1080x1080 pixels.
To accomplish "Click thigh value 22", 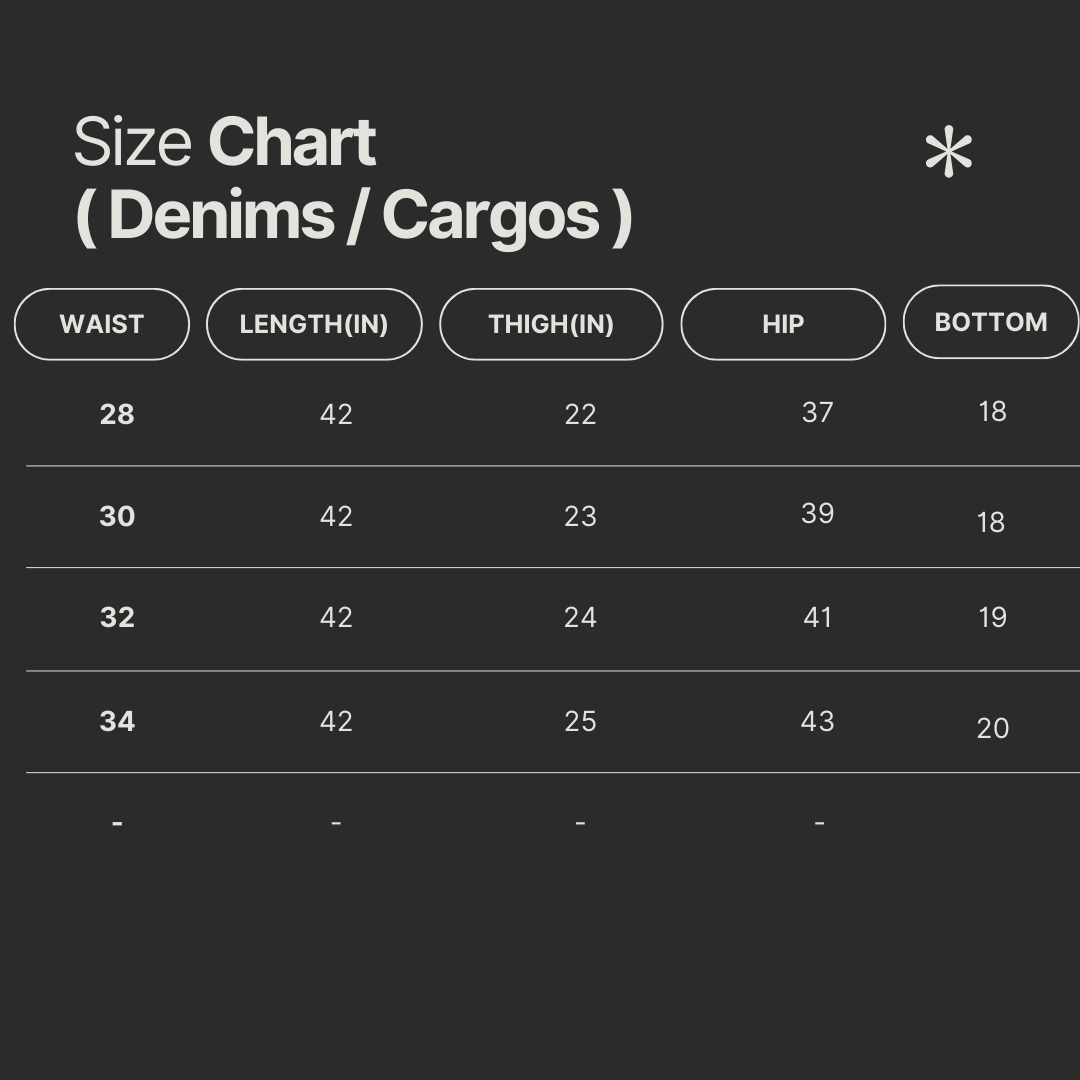I will point(580,414).
